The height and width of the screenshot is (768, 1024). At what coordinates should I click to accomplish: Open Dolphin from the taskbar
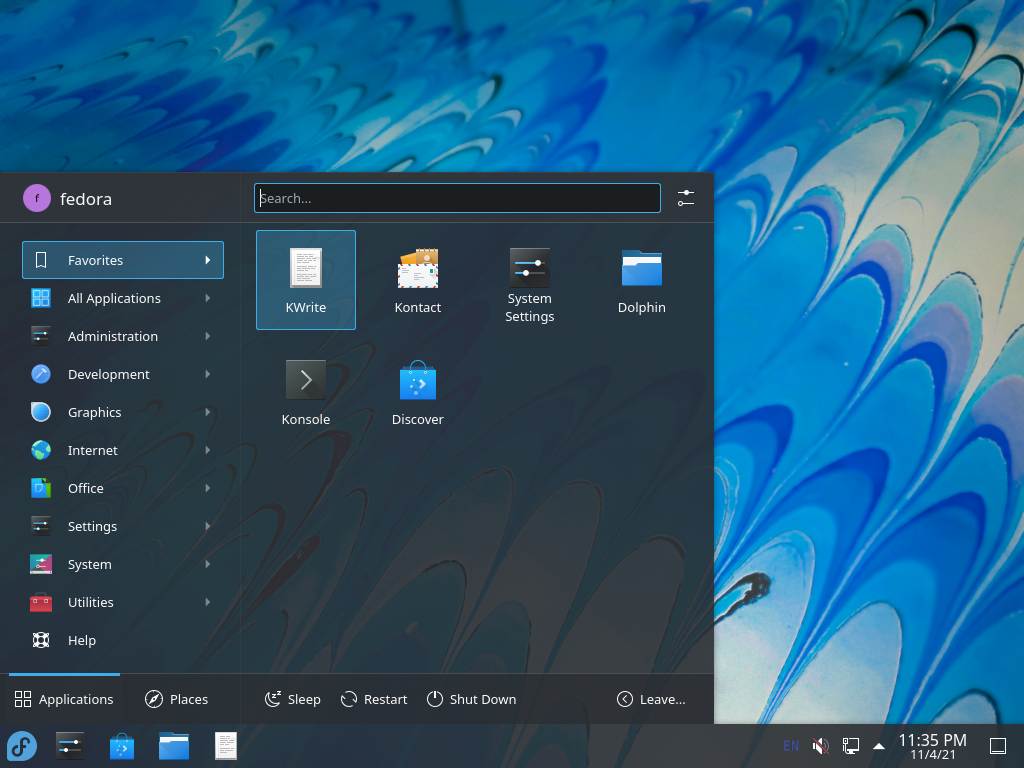(174, 745)
